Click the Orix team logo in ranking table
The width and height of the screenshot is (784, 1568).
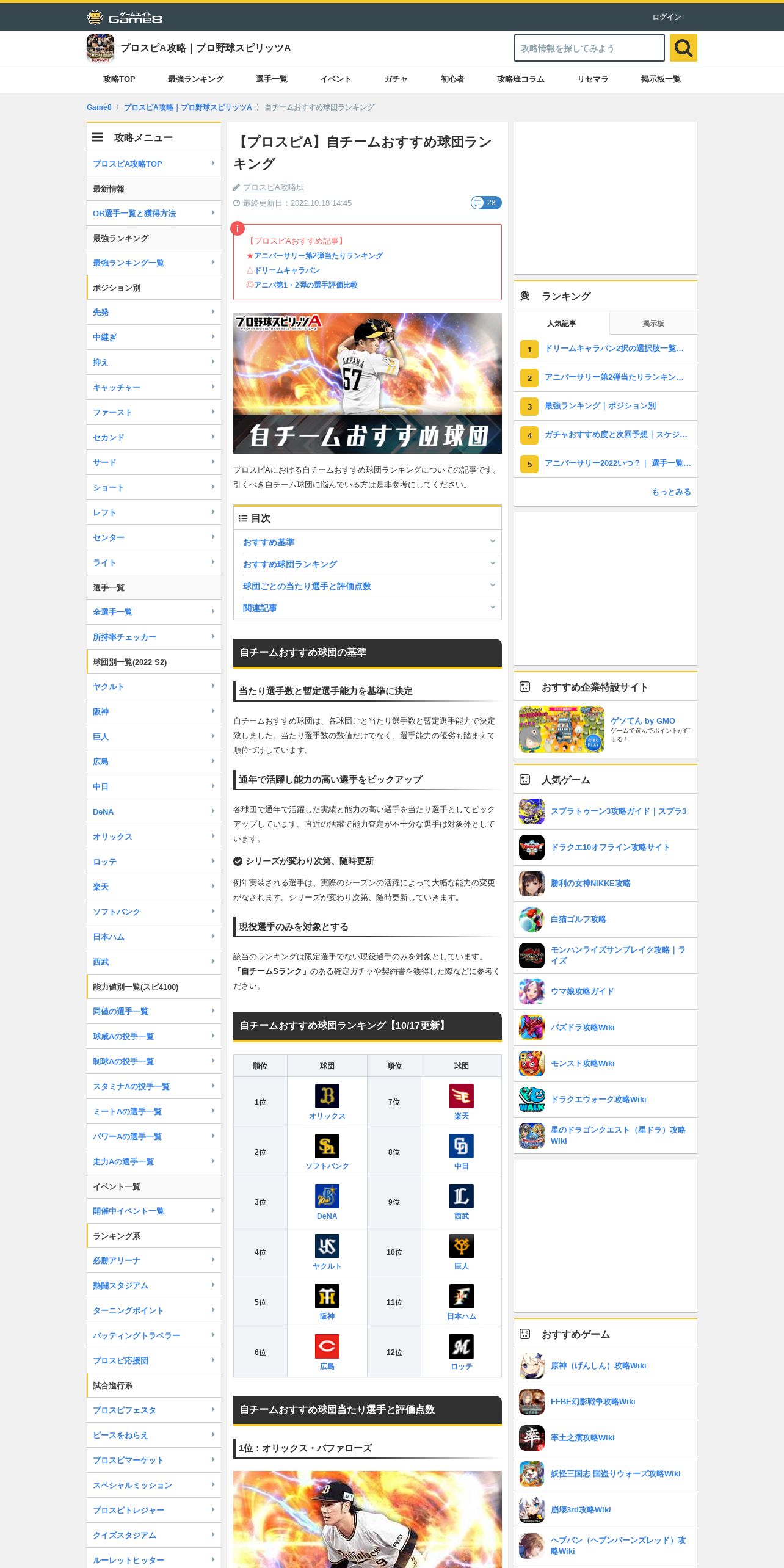coord(327,1096)
